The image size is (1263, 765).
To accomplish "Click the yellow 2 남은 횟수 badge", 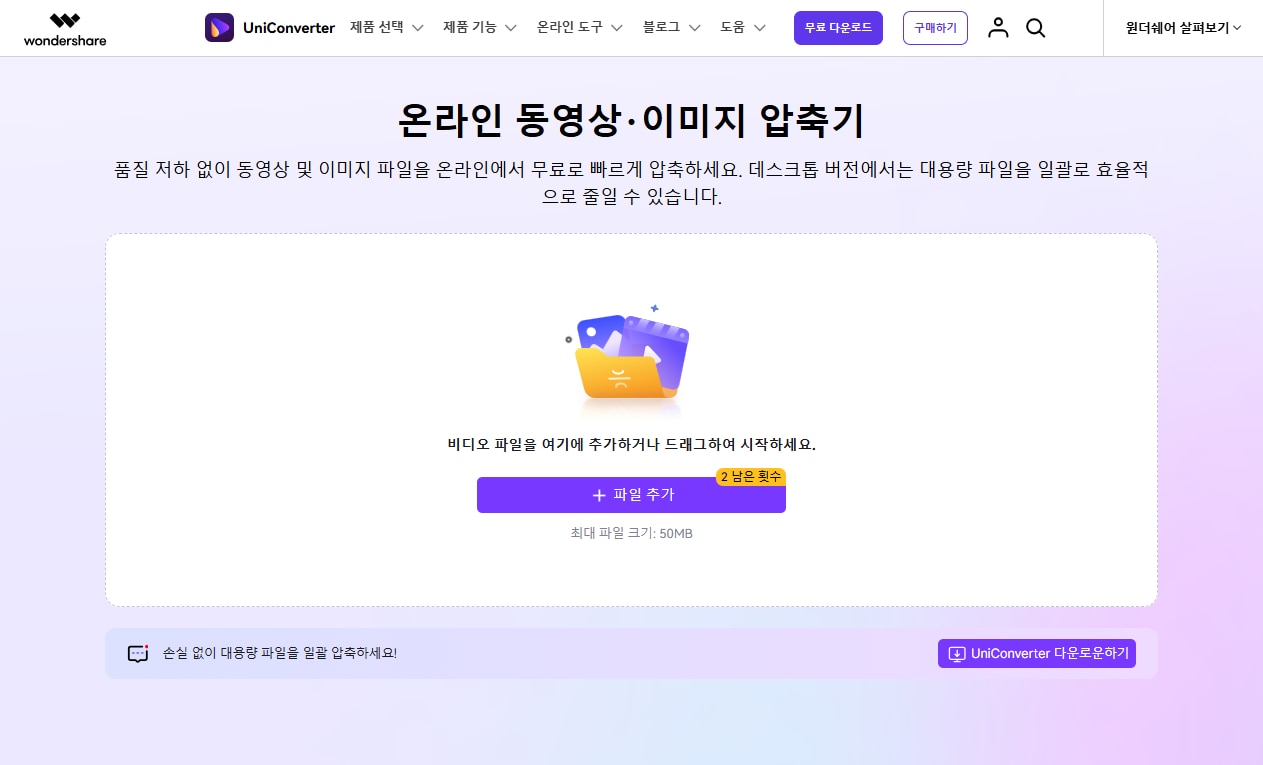I will pos(750,477).
